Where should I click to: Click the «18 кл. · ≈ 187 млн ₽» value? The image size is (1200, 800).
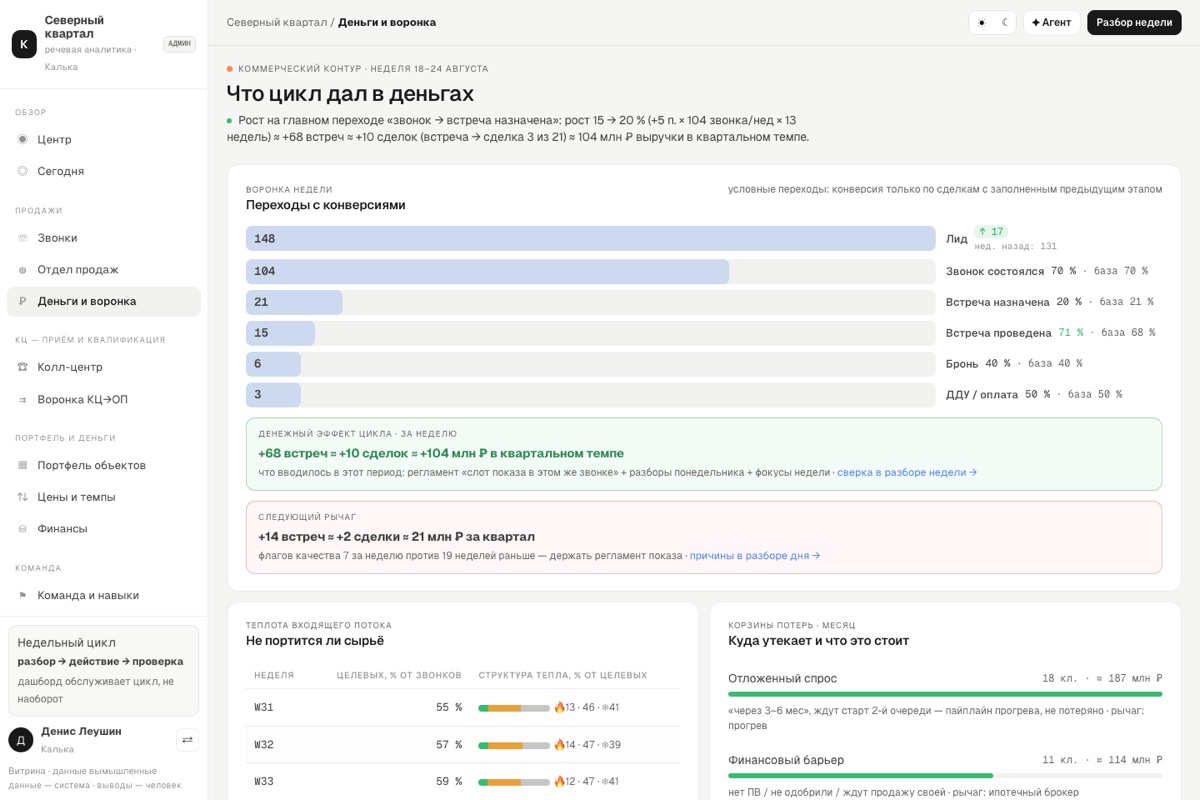tap(1102, 678)
